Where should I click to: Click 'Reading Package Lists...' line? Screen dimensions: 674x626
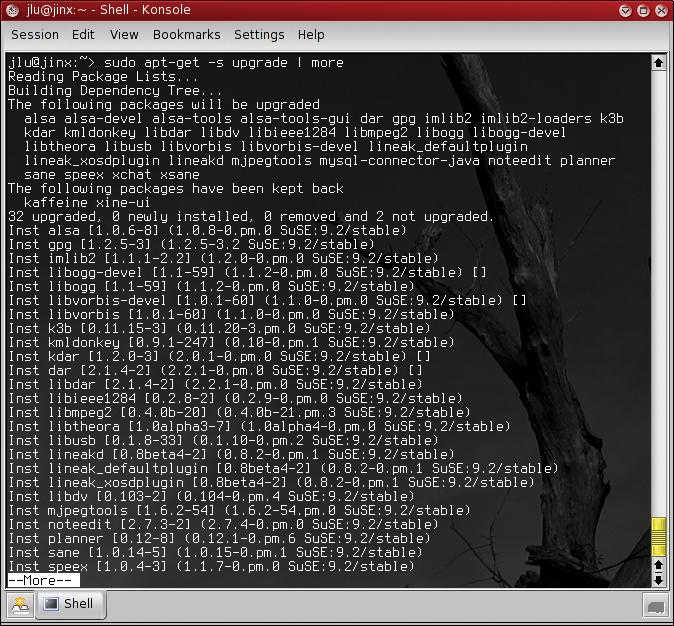pyautogui.click(x=103, y=77)
